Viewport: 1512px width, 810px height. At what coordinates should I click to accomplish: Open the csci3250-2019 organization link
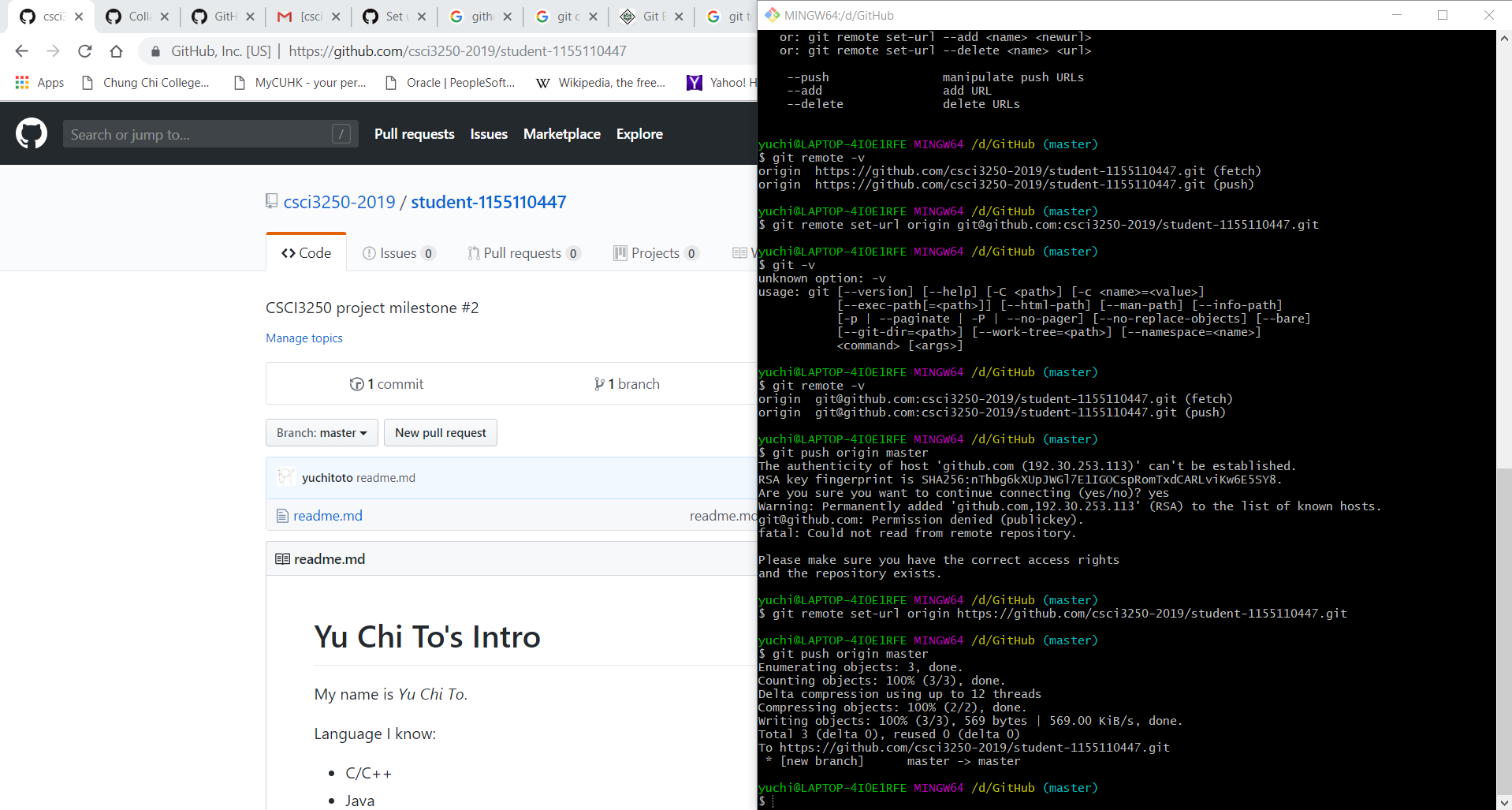(339, 202)
